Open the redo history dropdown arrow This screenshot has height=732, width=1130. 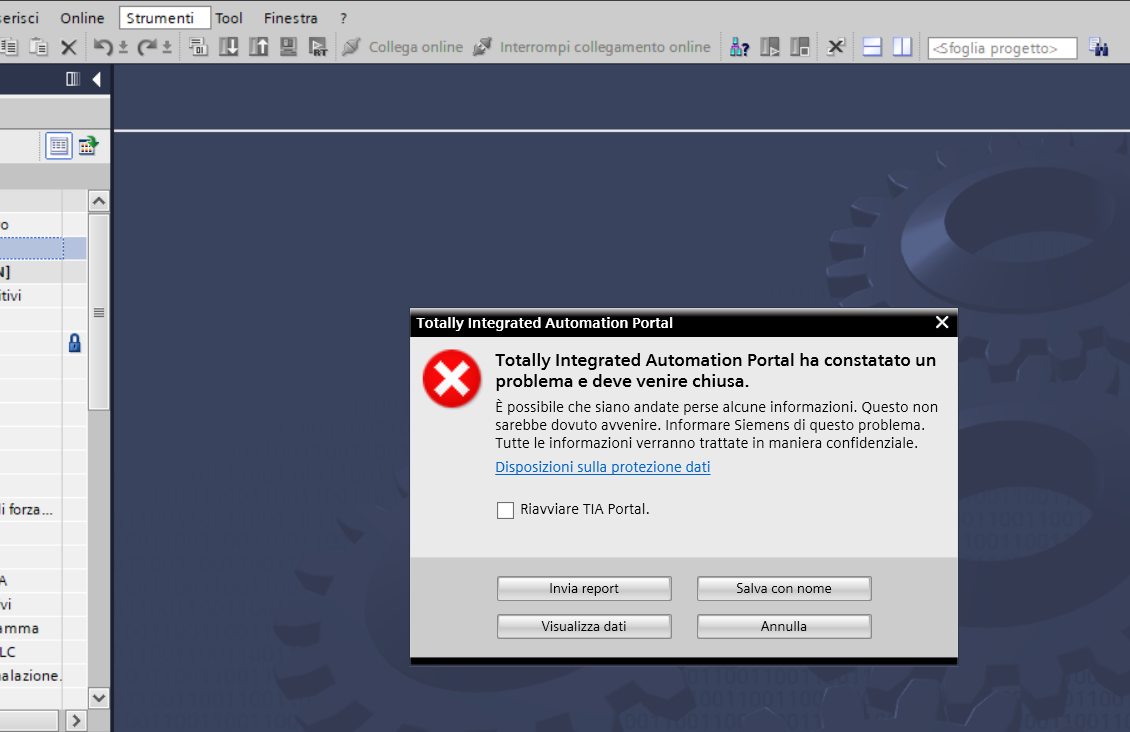point(166,48)
